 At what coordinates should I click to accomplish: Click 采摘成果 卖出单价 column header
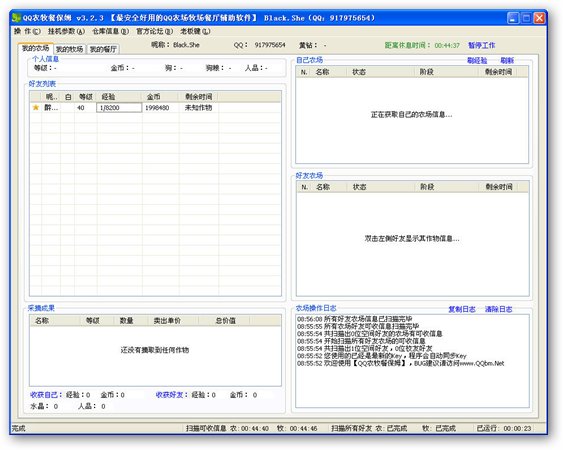point(173,320)
